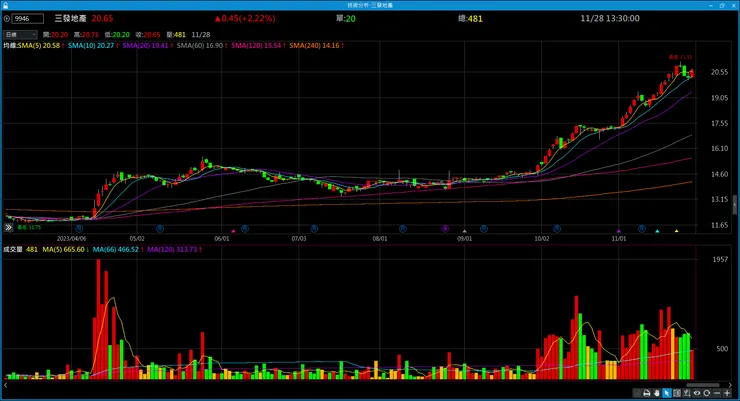Click the lock icon in title bar
This screenshot has width=740, height=401.
coord(5,5)
